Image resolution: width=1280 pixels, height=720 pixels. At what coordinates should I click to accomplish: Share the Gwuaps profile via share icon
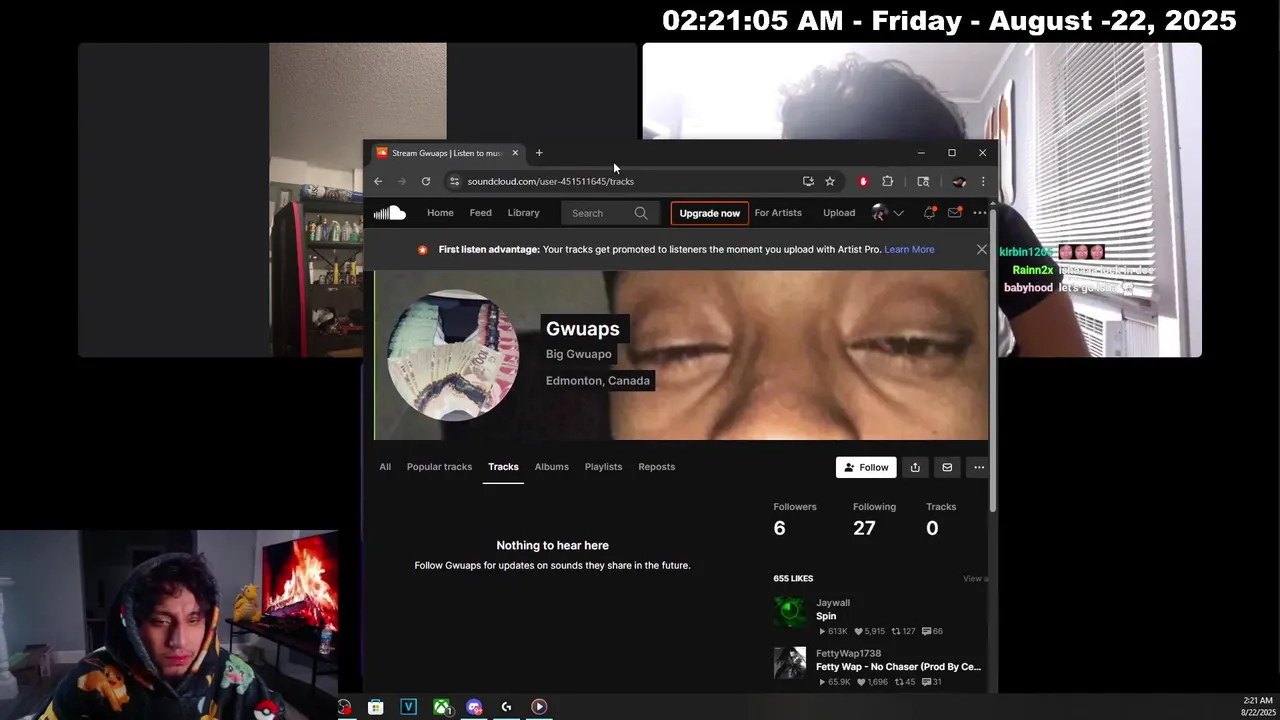[x=915, y=467]
